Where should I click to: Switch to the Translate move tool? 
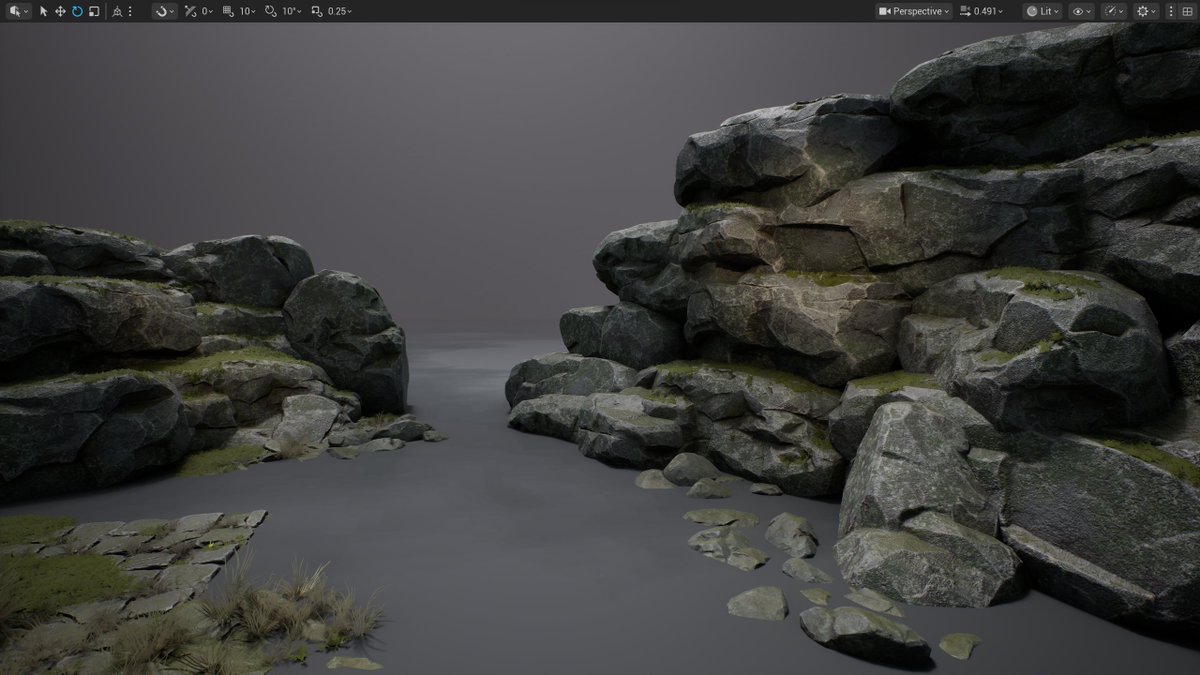[60, 11]
